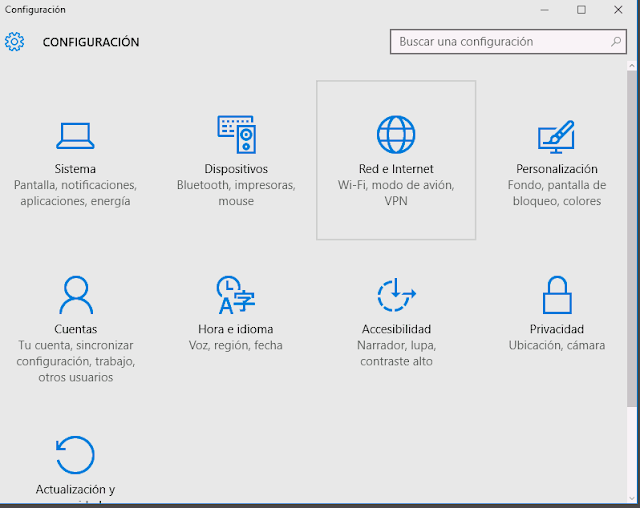Open the Accesibilidad dashed circle icon
The height and width of the screenshot is (508, 640).
[396, 295]
